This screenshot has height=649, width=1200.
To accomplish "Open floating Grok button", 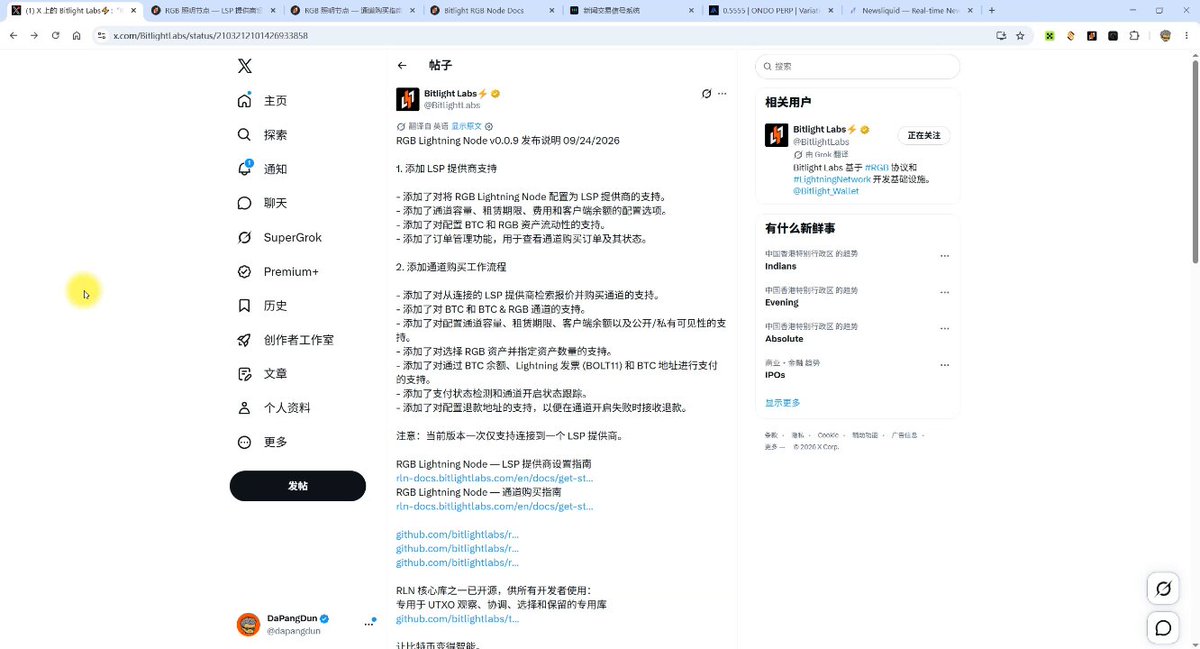I will tap(1163, 589).
